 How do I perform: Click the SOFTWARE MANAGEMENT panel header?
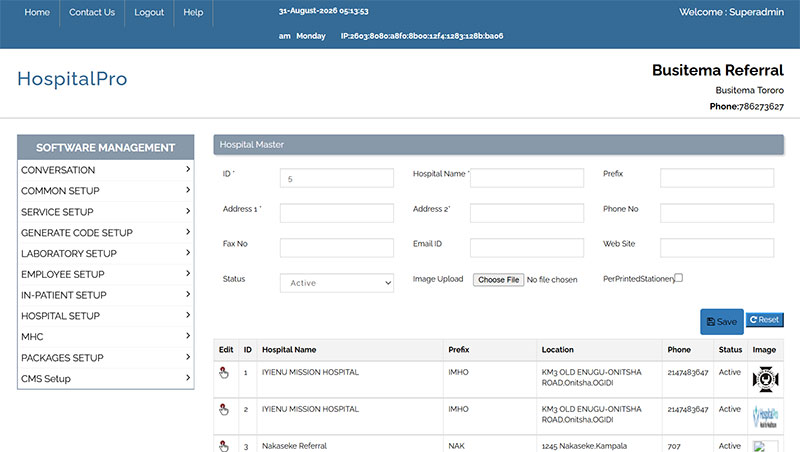pyautogui.click(x=106, y=147)
